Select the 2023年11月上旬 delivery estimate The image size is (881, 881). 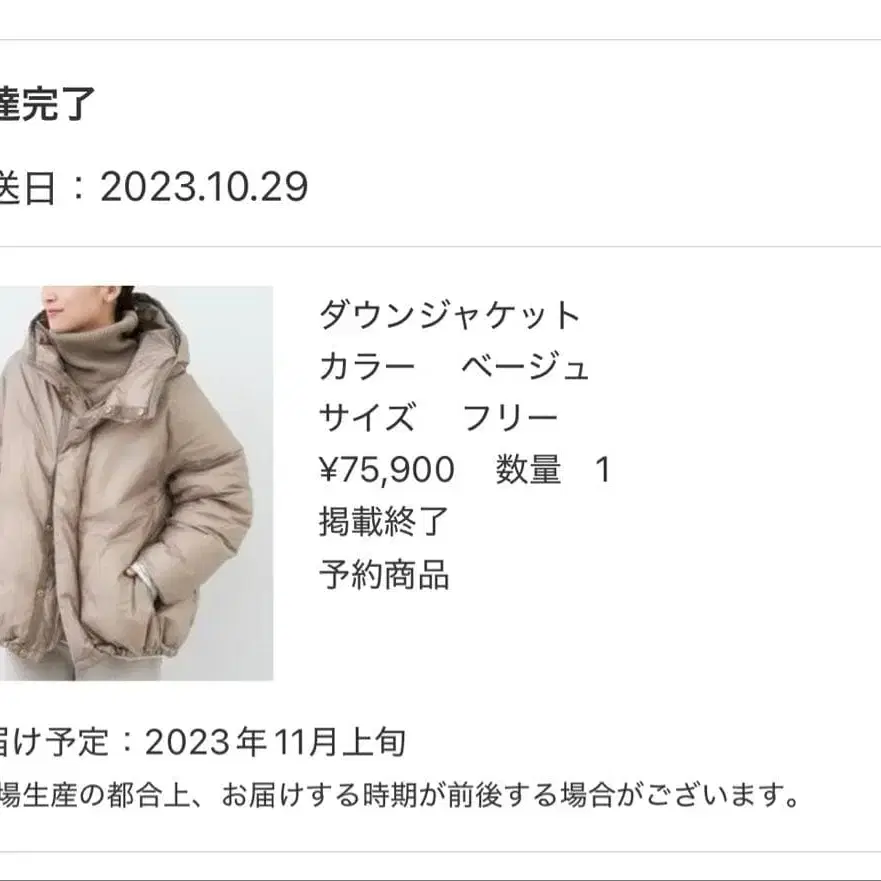tap(275, 742)
